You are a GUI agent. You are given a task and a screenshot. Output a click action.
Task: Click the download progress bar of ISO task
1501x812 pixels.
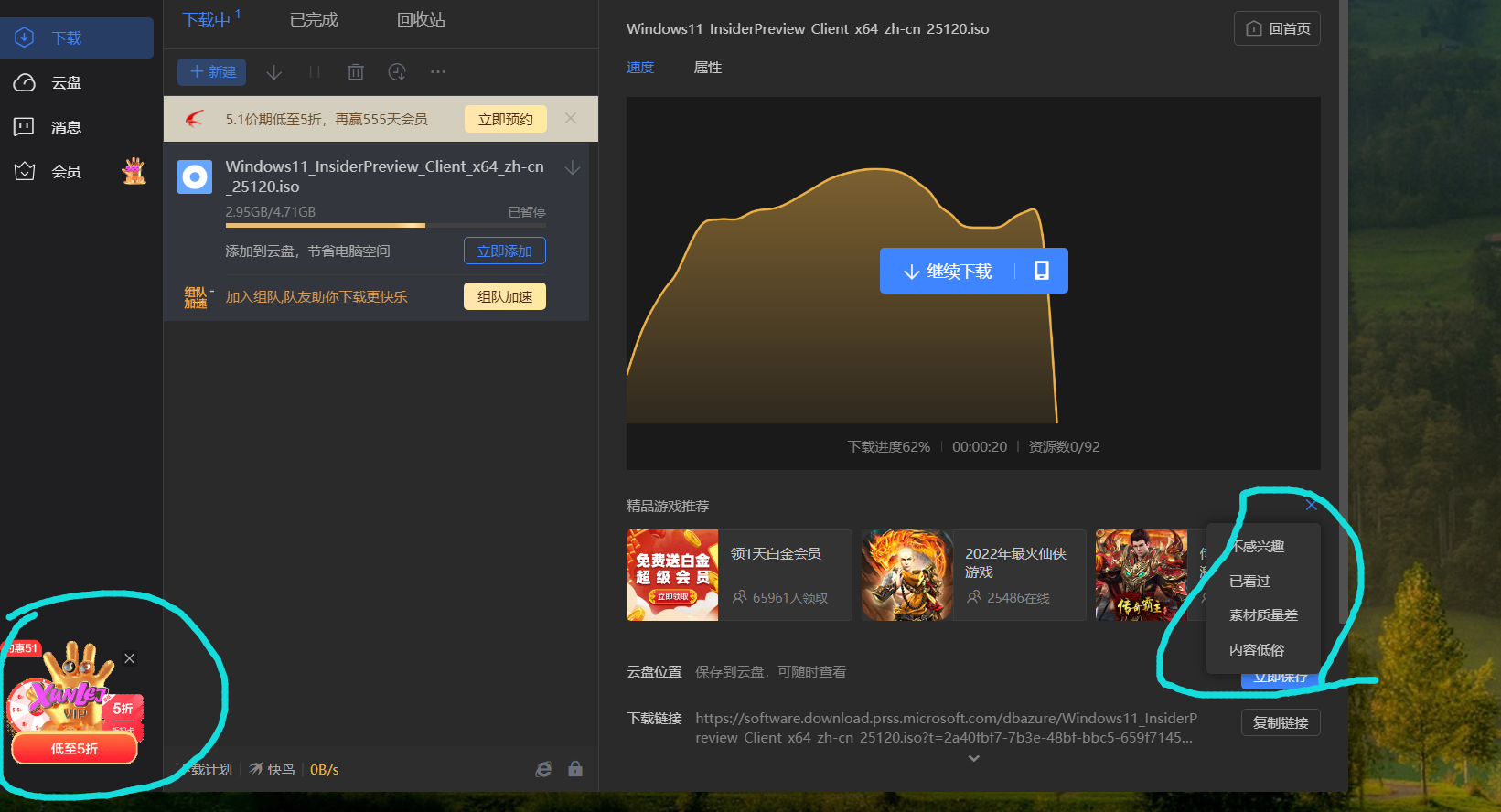[x=385, y=225]
